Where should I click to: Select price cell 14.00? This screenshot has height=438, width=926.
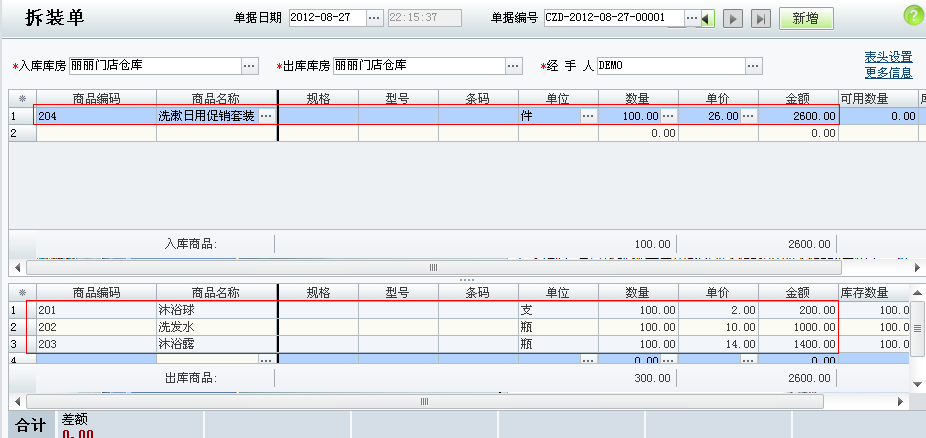point(718,344)
